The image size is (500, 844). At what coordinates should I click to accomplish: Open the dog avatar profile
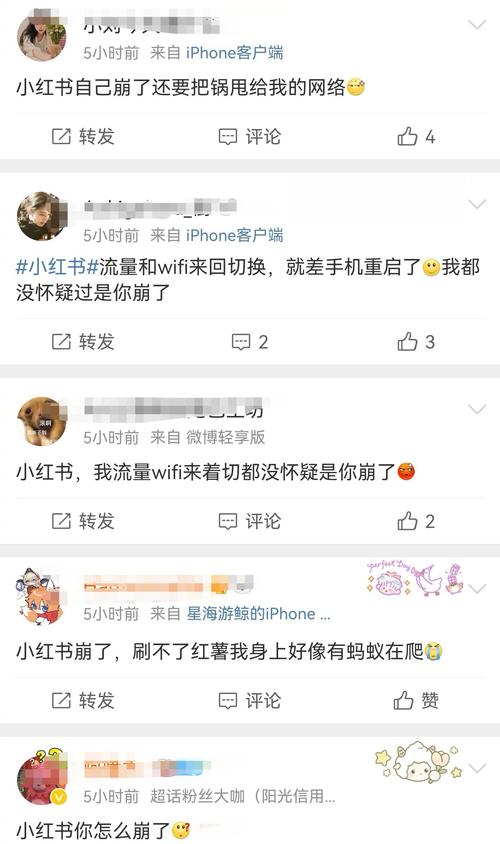coord(42,421)
